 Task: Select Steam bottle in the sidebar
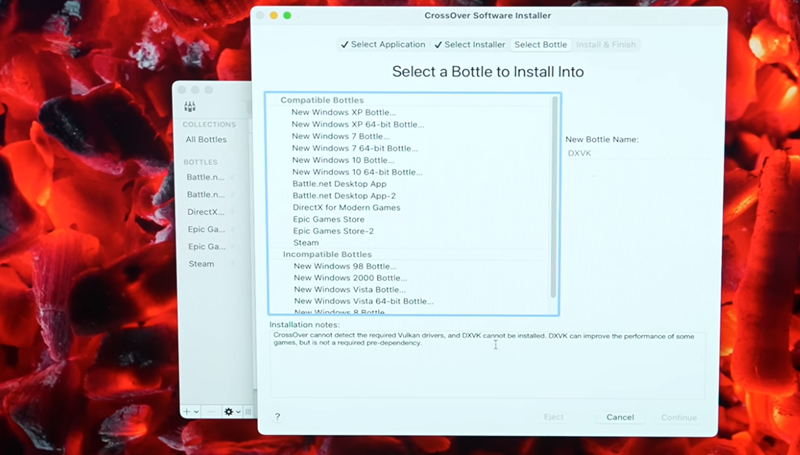[201, 264]
